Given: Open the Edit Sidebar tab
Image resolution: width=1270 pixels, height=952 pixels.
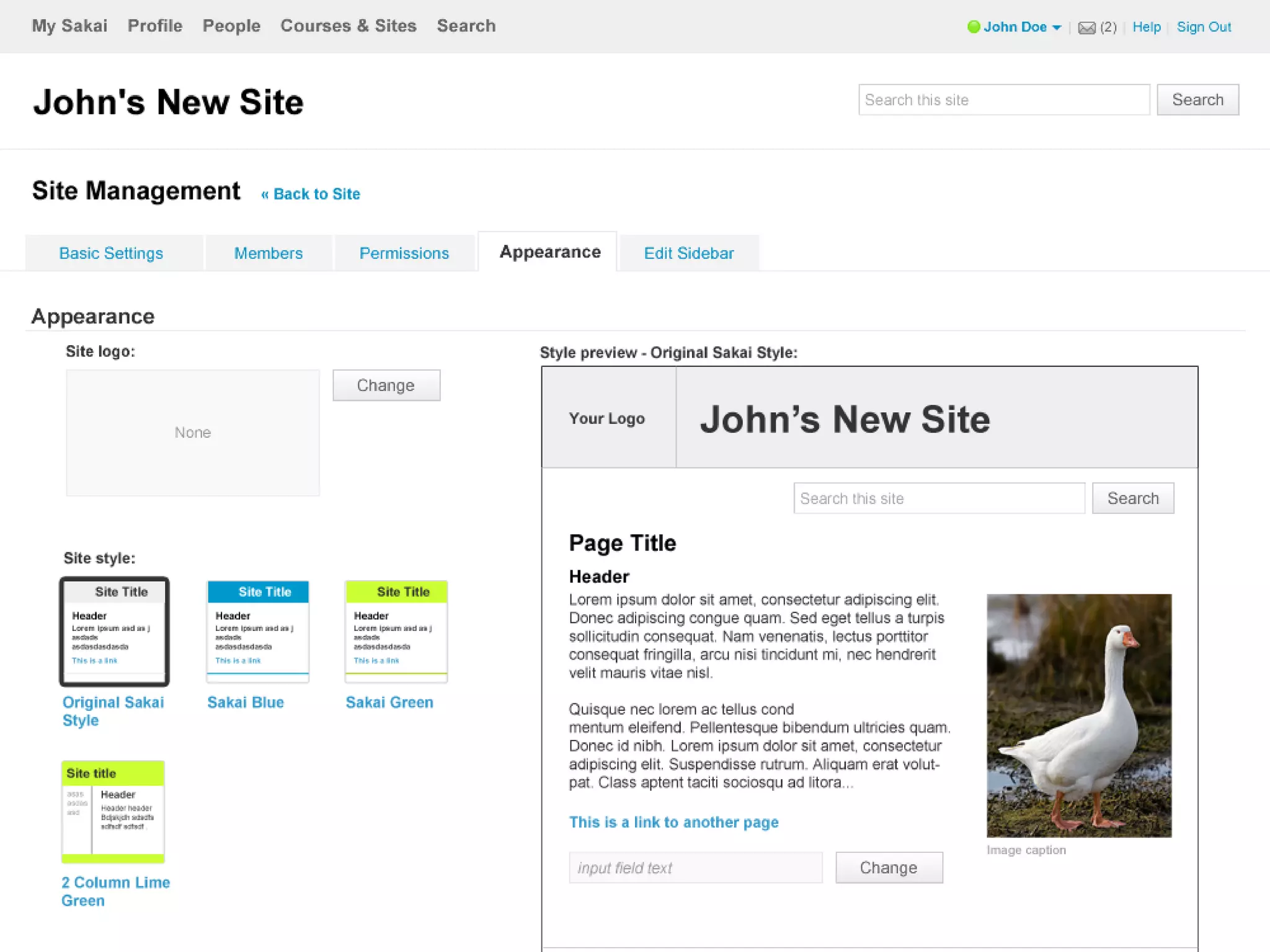Looking at the screenshot, I should [x=689, y=253].
